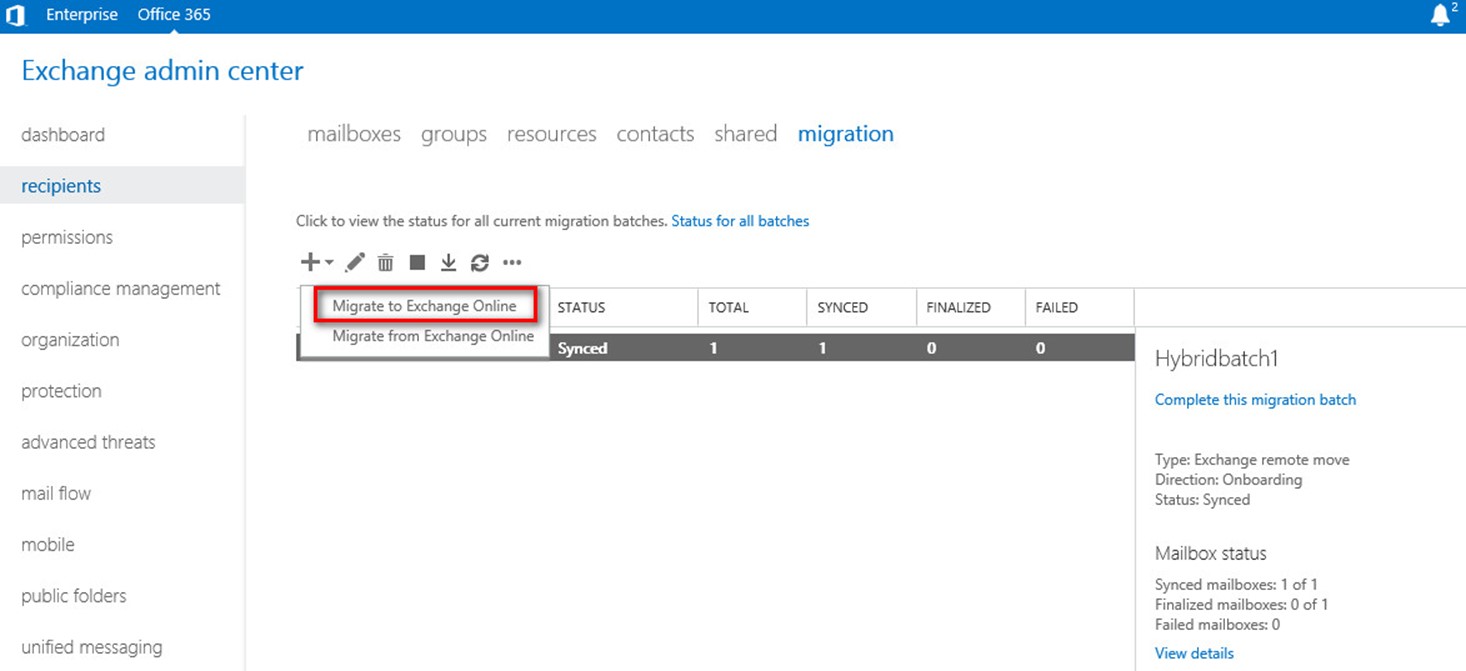
Task: Click the Exchange admin center title
Action: pyautogui.click(x=162, y=71)
